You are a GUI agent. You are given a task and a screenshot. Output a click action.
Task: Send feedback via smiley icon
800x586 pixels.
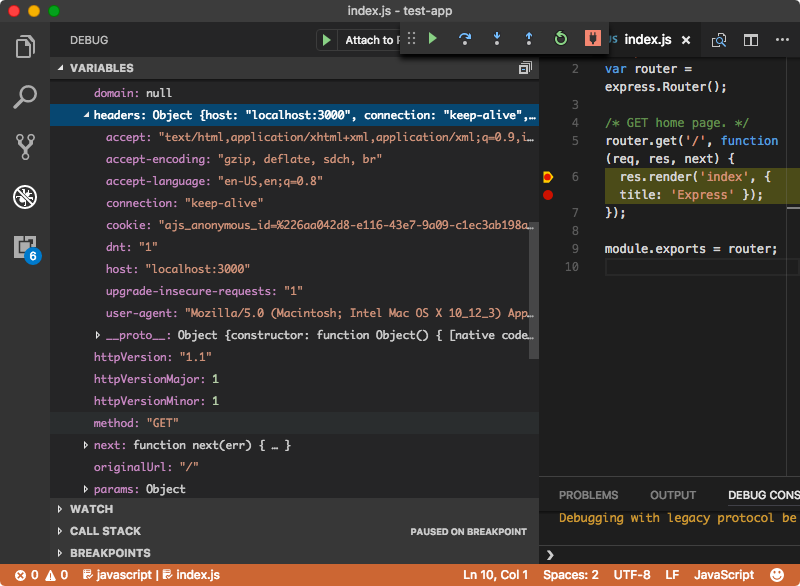click(x=777, y=575)
